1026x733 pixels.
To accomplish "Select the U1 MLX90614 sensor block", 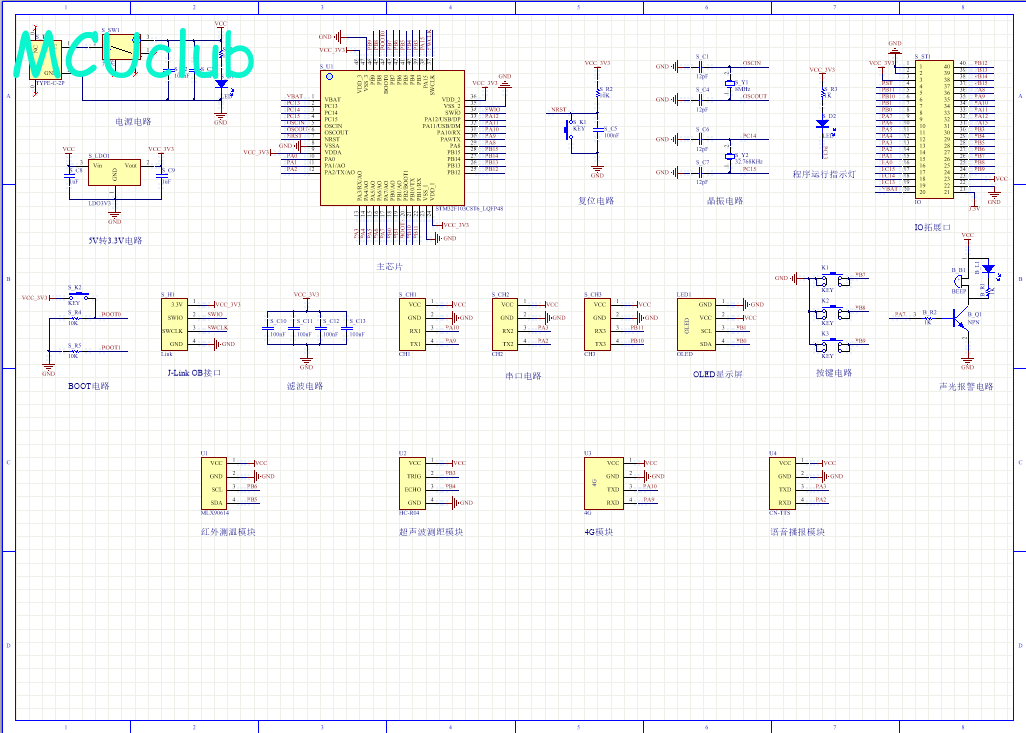I will point(214,484).
